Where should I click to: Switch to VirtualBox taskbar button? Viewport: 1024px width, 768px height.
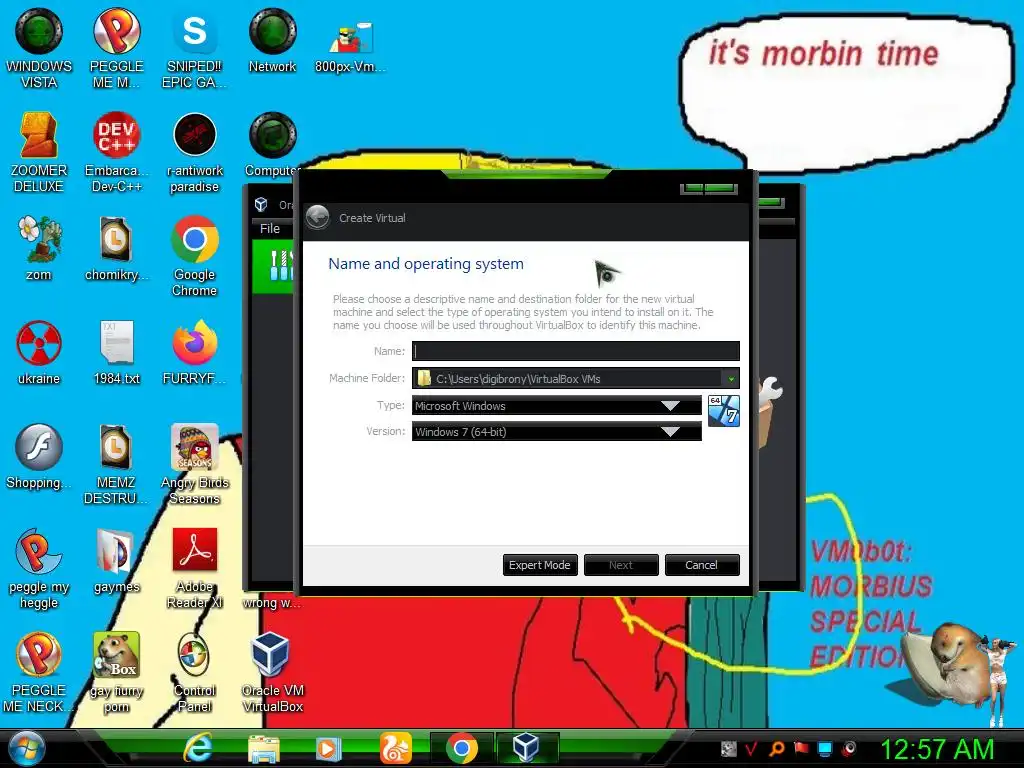526,747
